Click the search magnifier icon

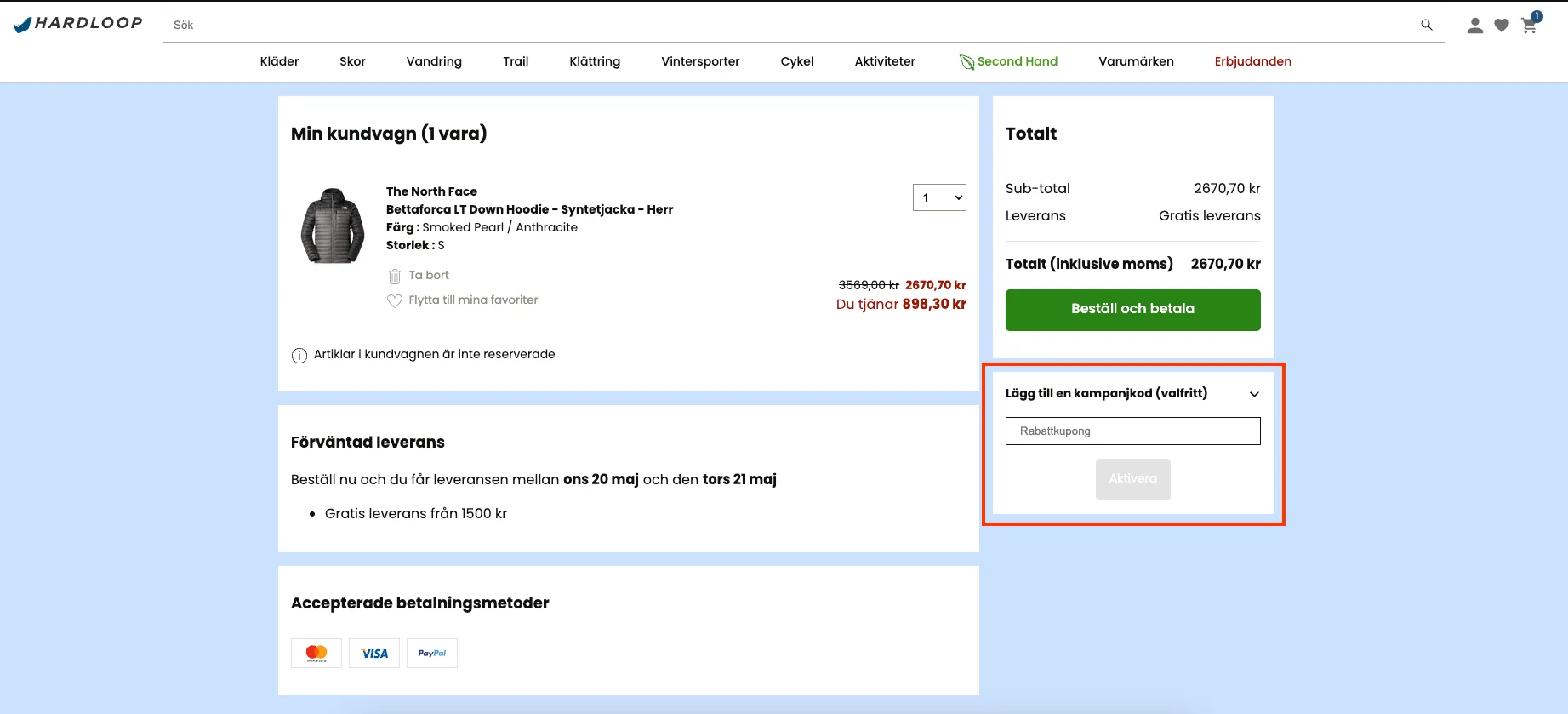1427,26
